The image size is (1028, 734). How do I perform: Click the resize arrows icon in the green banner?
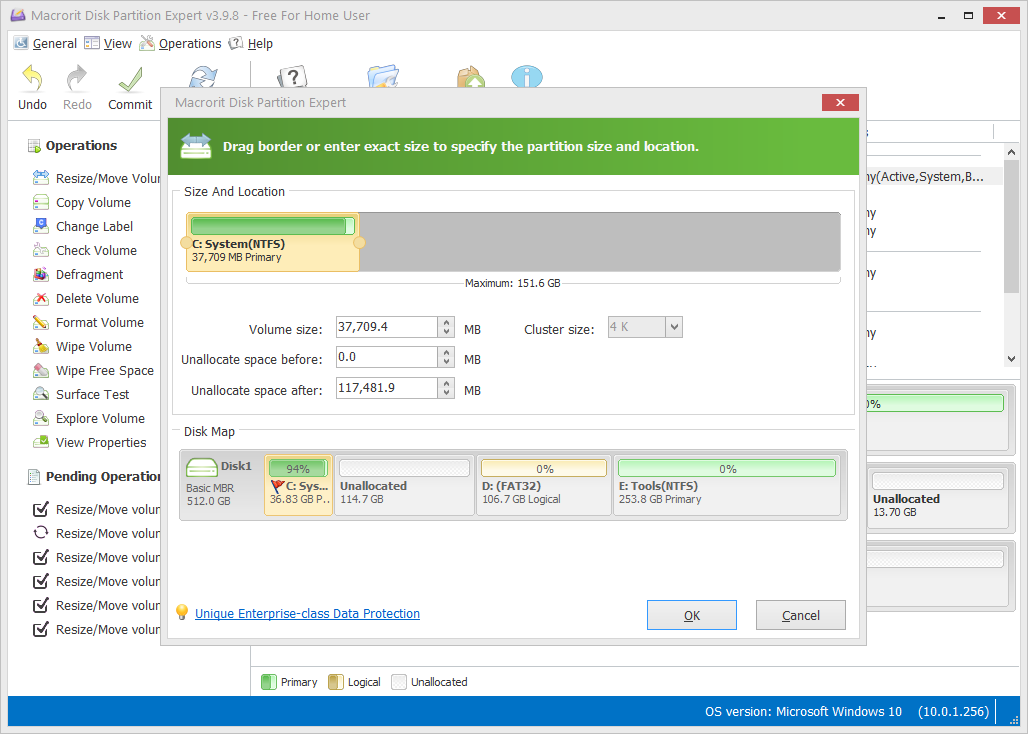click(196, 146)
